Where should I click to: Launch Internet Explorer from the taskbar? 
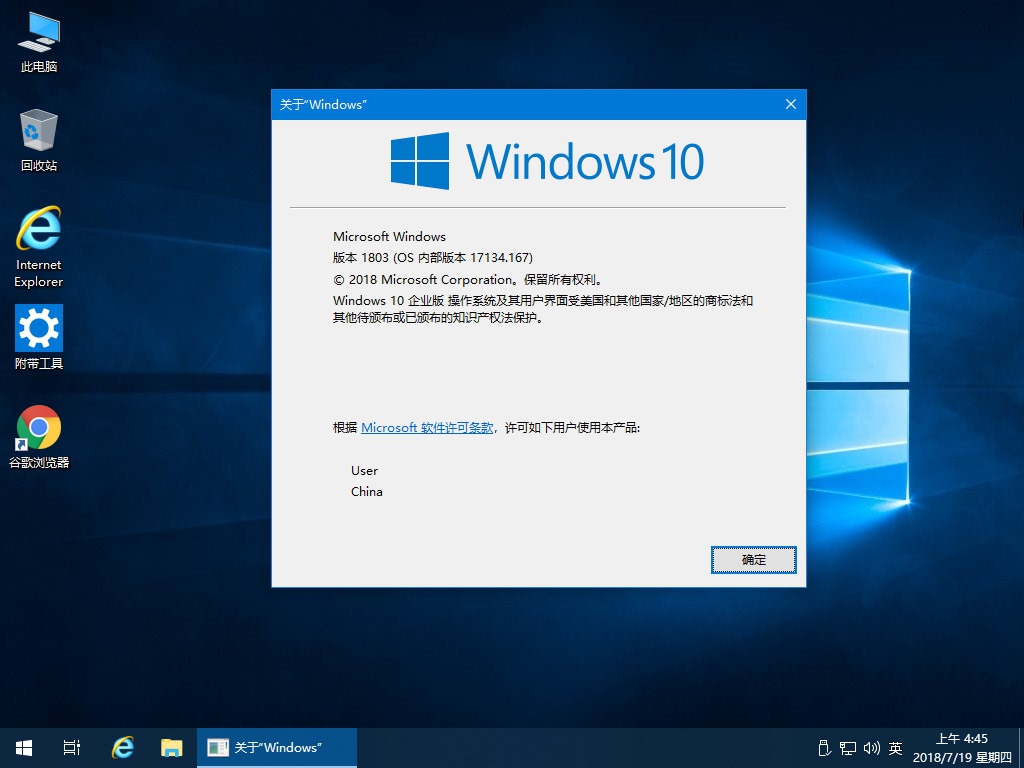pyautogui.click(x=122, y=748)
